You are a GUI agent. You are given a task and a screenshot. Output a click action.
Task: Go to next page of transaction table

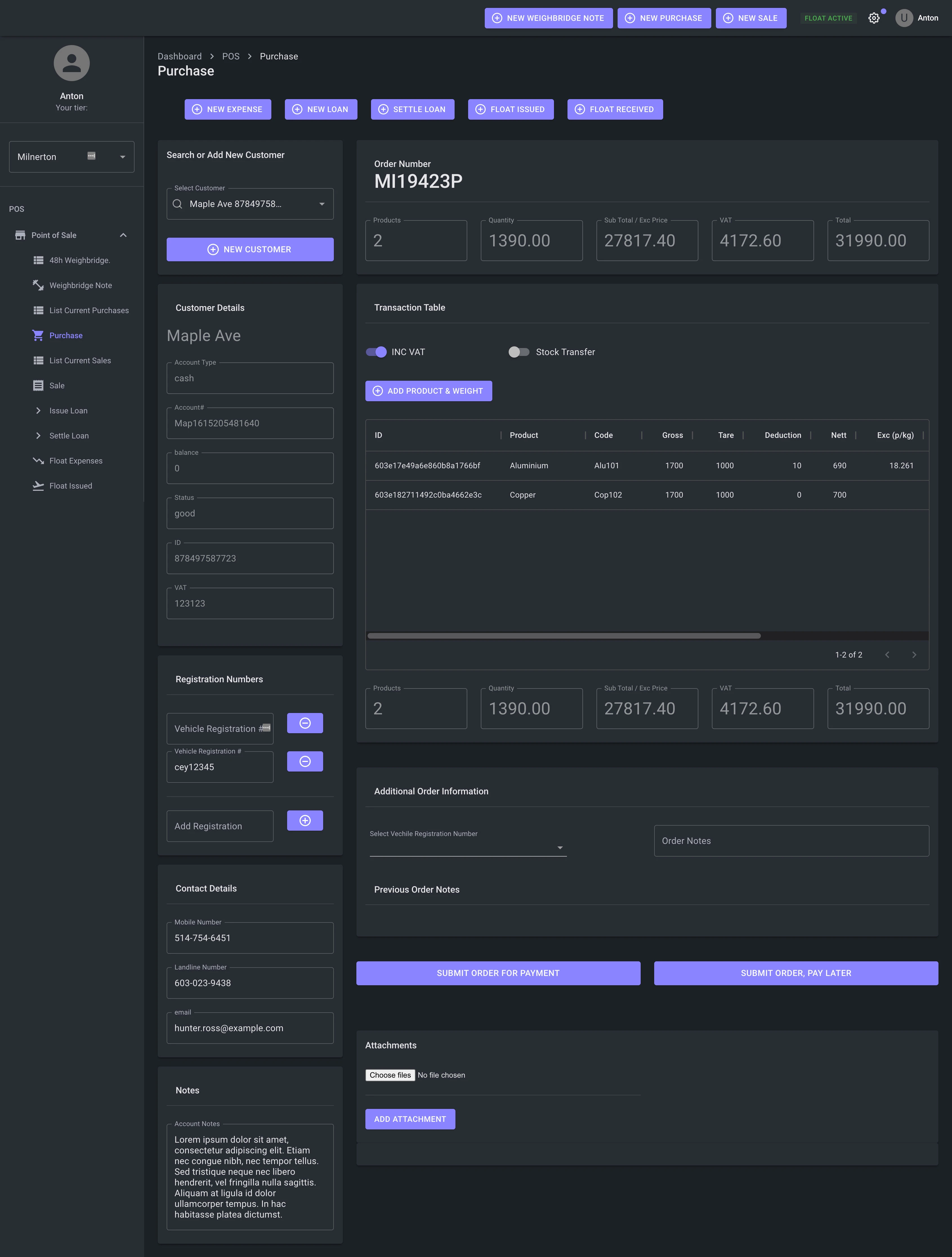(x=914, y=655)
